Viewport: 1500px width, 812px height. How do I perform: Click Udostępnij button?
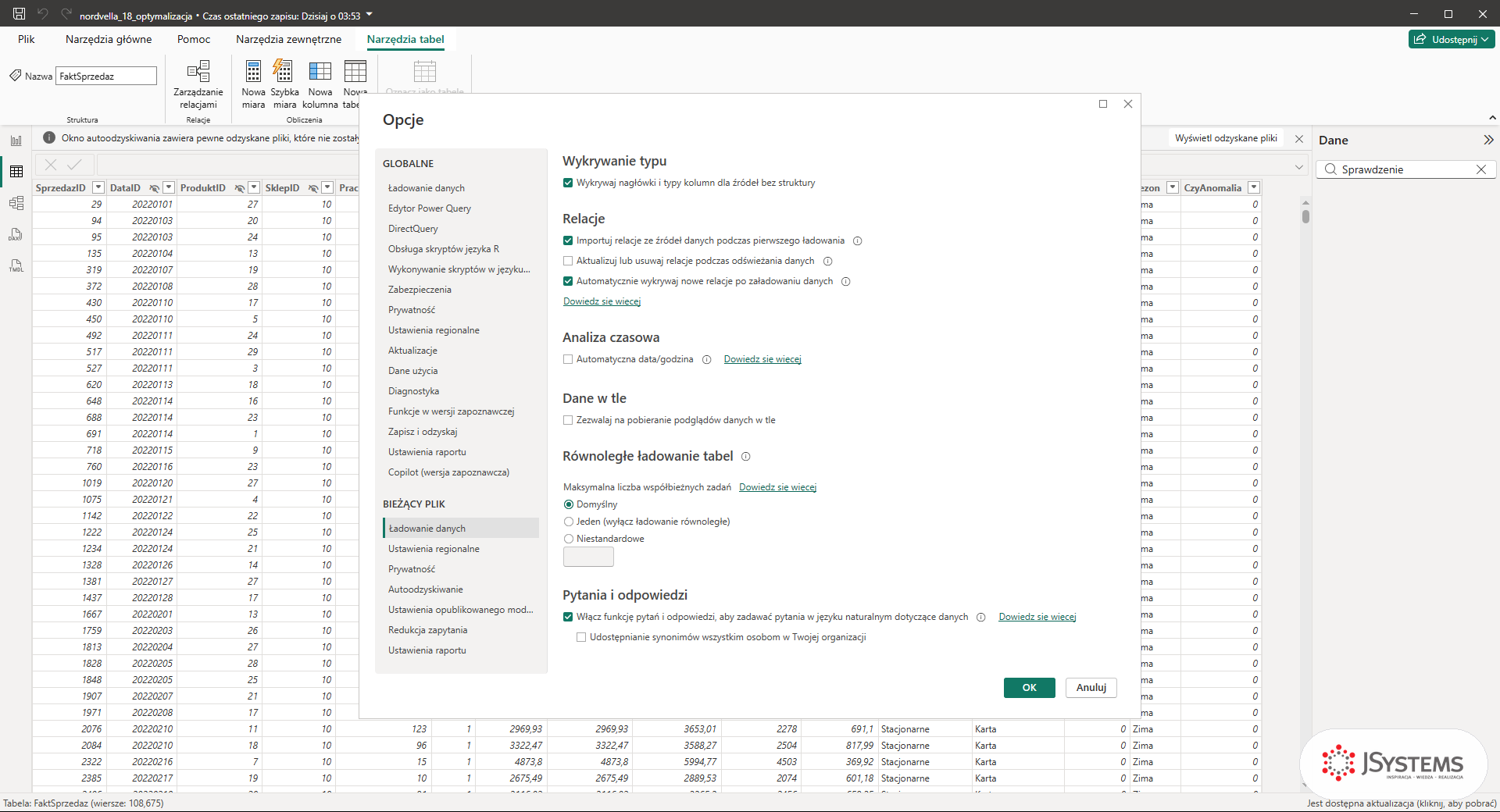coord(1452,39)
